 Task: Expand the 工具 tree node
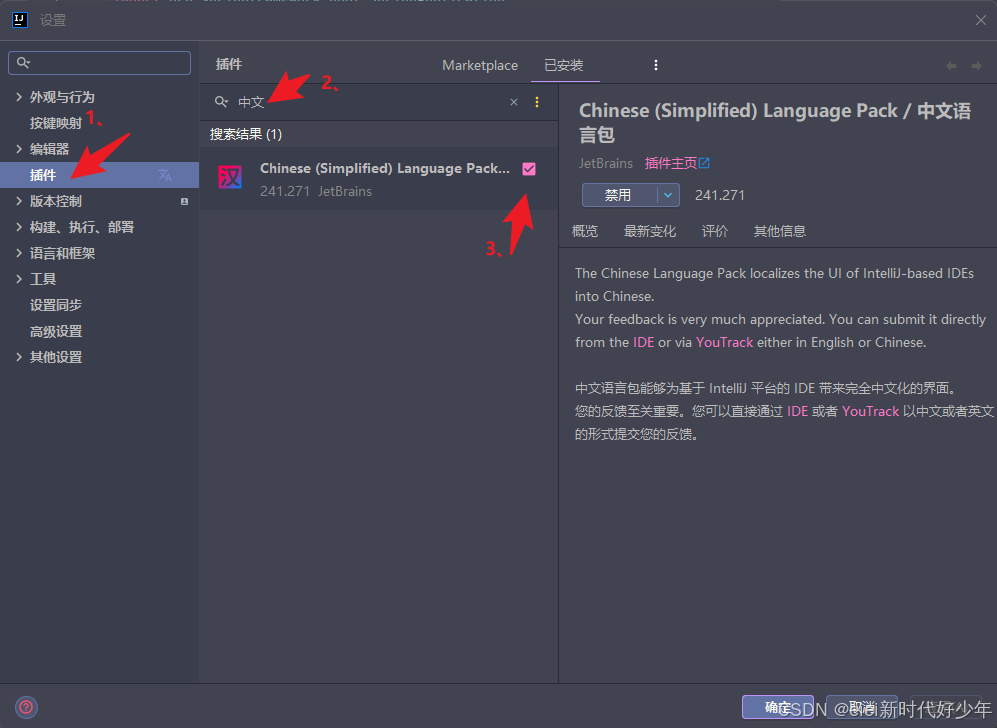(19, 279)
